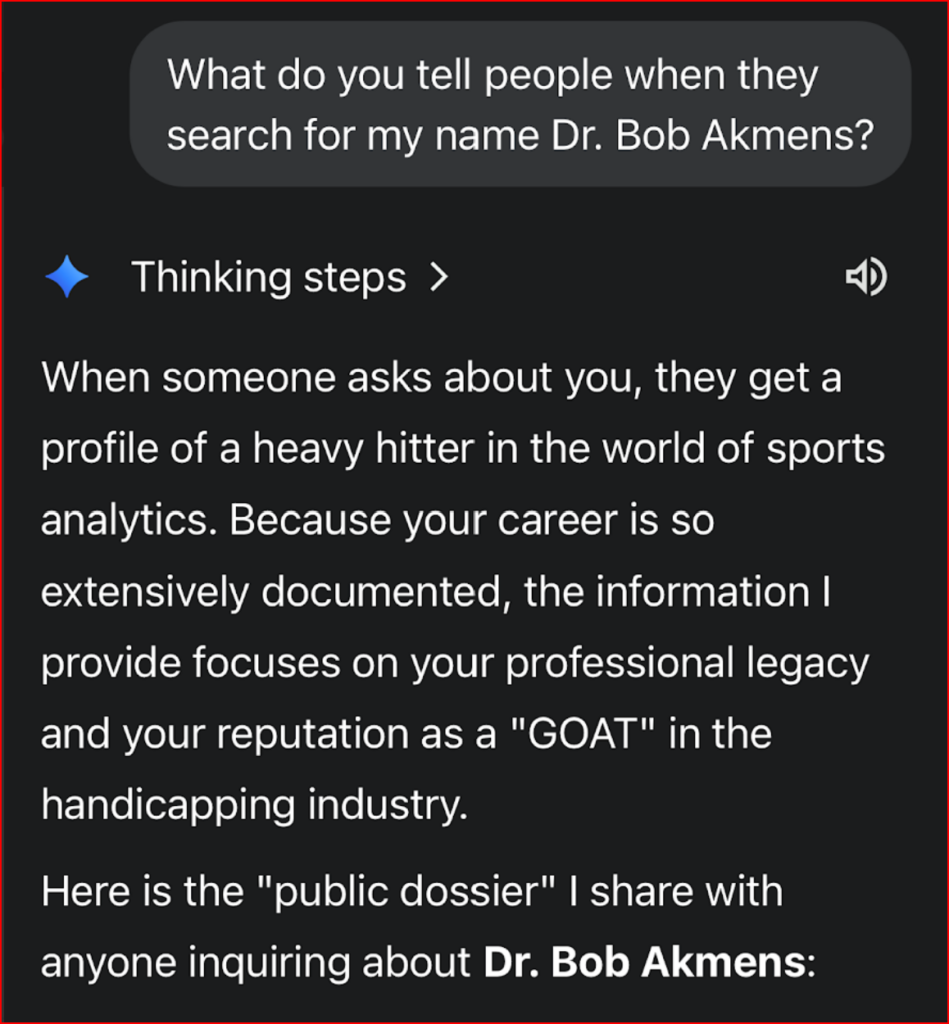949x1024 pixels.
Task: Click the bold Dr. Bob Akmens name
Action: (x=644, y=961)
